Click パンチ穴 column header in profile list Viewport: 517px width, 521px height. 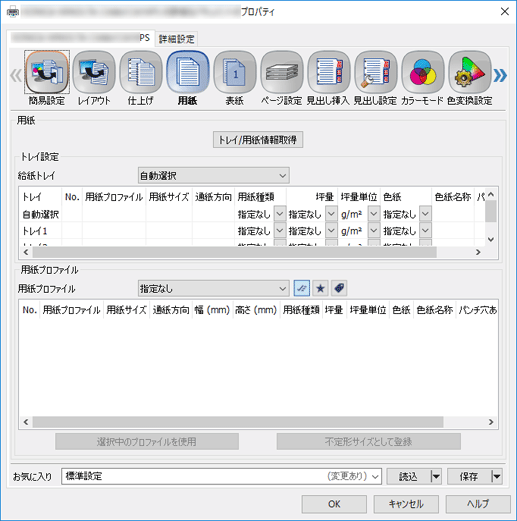click(477, 310)
